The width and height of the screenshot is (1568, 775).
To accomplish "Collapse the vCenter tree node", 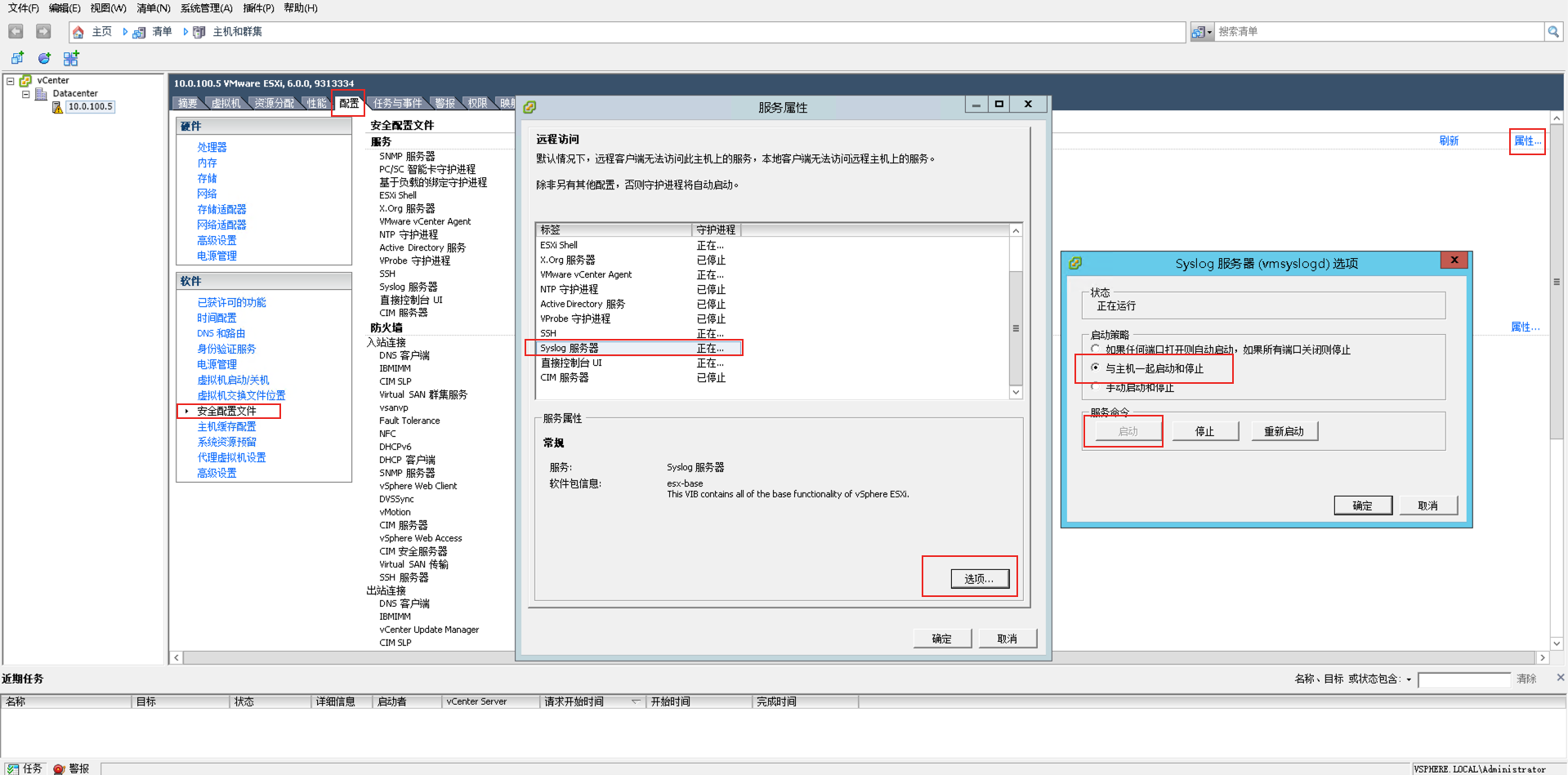I will [10, 81].
